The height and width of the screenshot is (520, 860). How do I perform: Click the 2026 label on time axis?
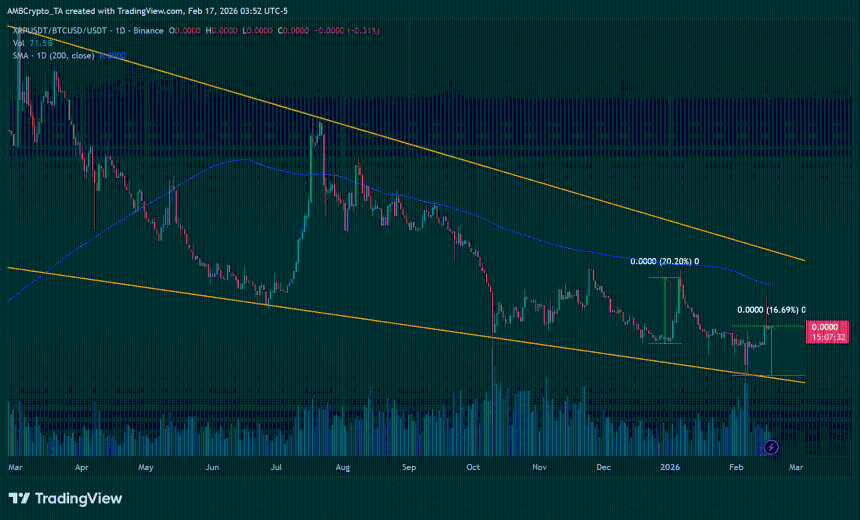(x=670, y=467)
